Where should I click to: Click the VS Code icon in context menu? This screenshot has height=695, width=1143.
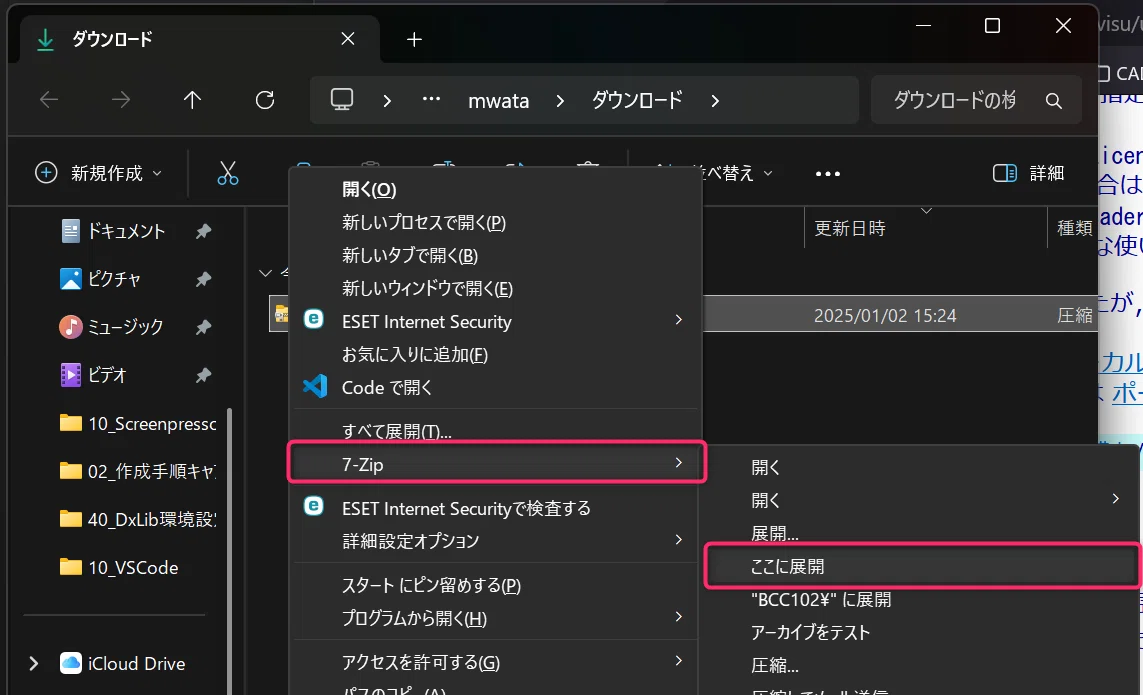315,386
